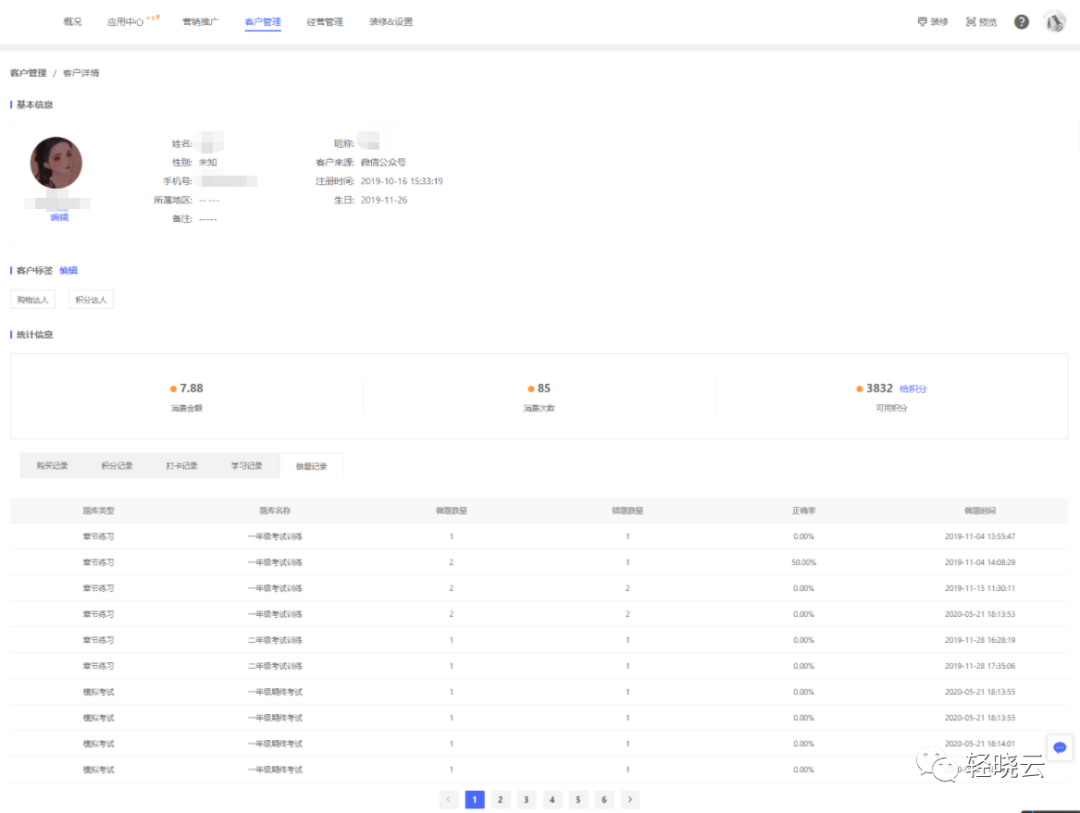The width and height of the screenshot is (1080, 813).
Task: Switch to the 购买记录 tab
Action: tap(52, 466)
